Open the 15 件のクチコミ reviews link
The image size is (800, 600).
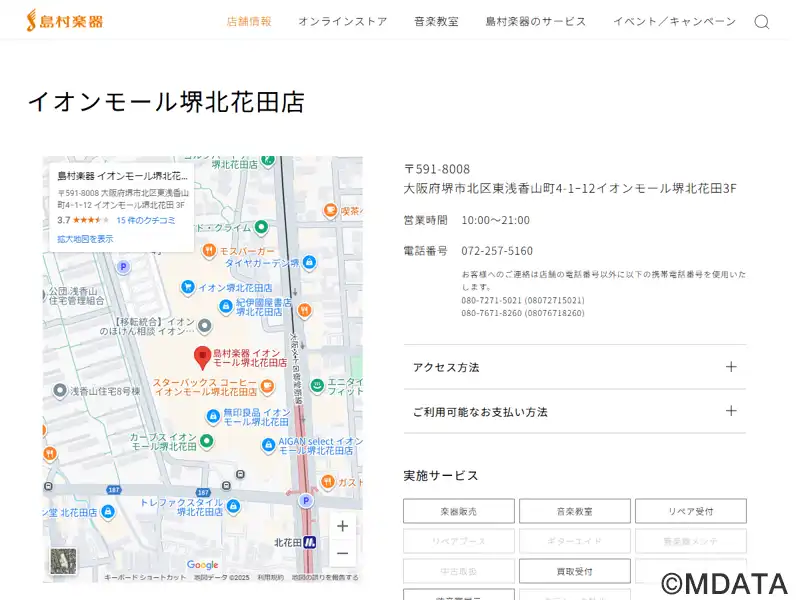point(145,220)
